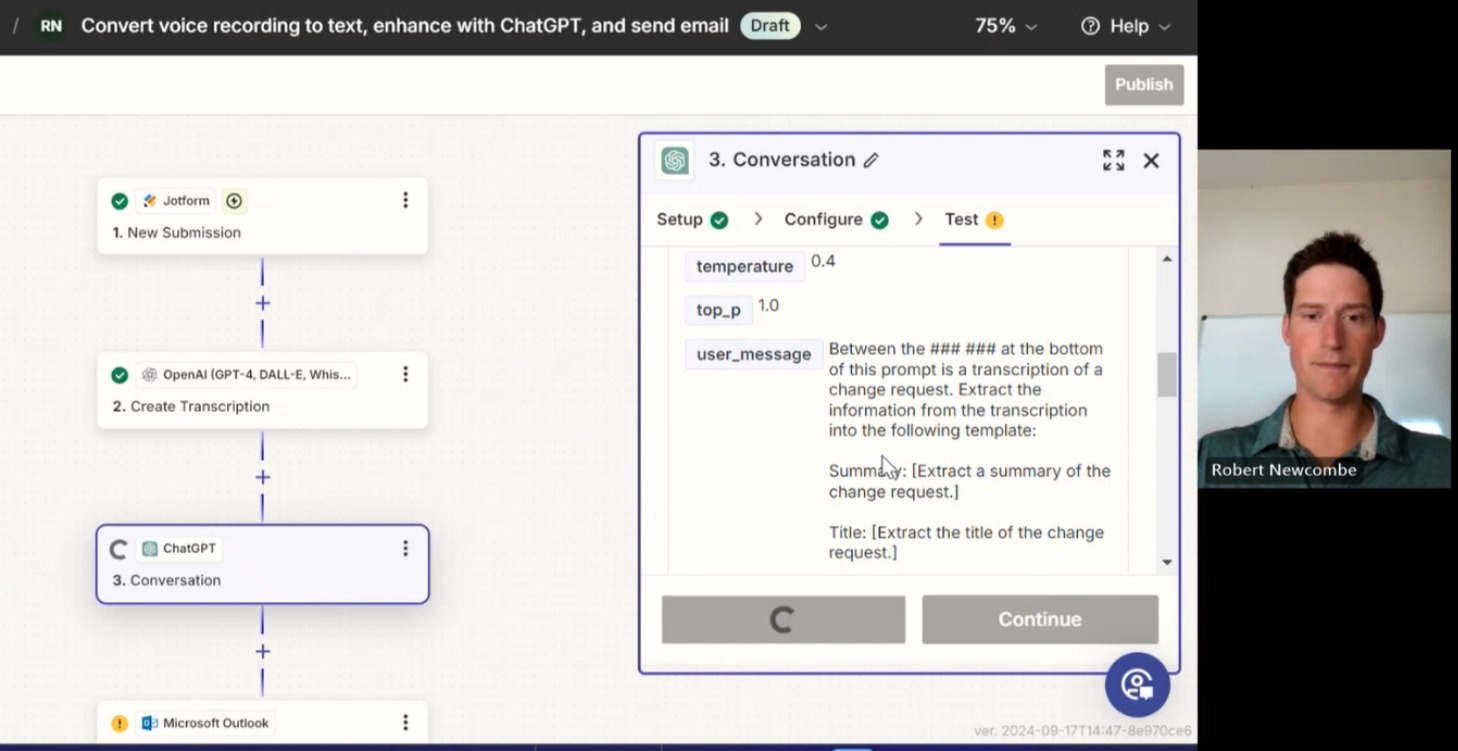Viewport: 1458px width, 751px height.
Task: Select the Create Transcription step
Action: tap(262, 390)
